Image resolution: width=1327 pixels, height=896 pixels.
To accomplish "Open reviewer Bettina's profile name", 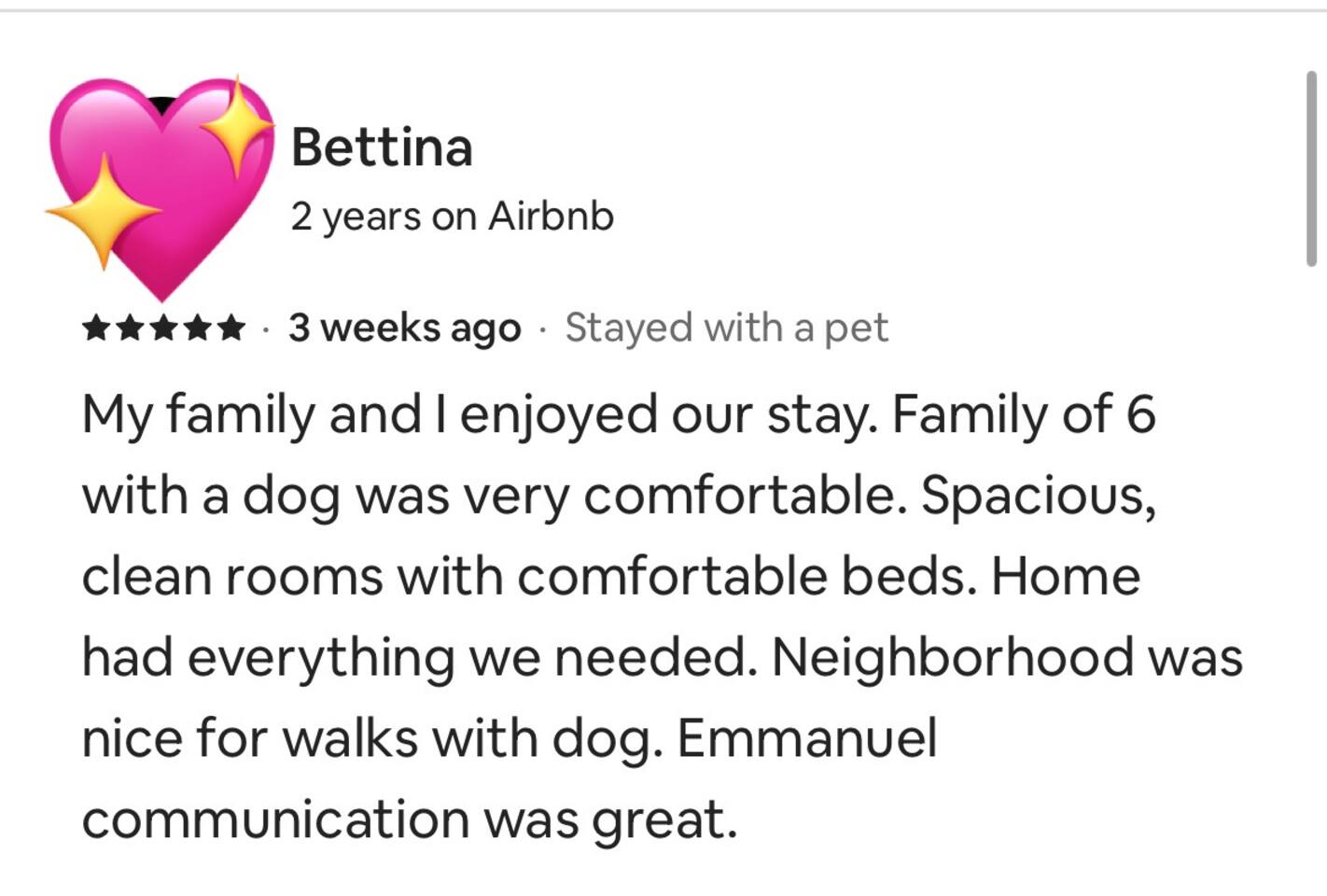I will [x=382, y=147].
